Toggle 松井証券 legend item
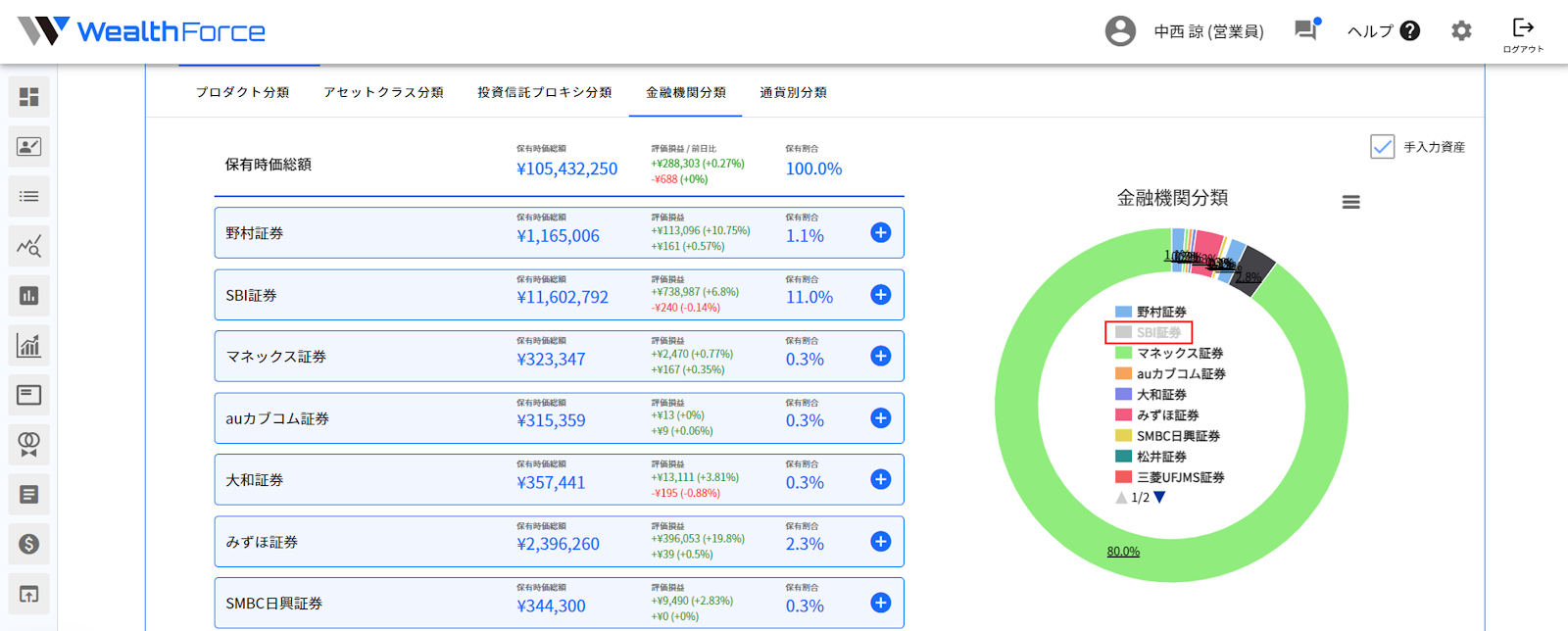Viewport: 1568px width, 631px height. click(x=1151, y=456)
